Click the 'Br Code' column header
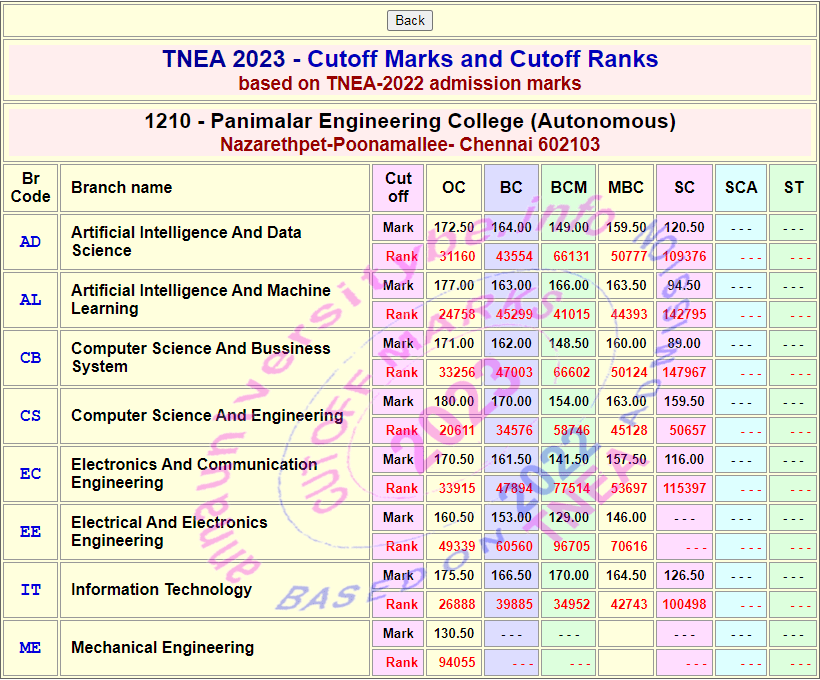Screen dimensions: 820x680 30,188
